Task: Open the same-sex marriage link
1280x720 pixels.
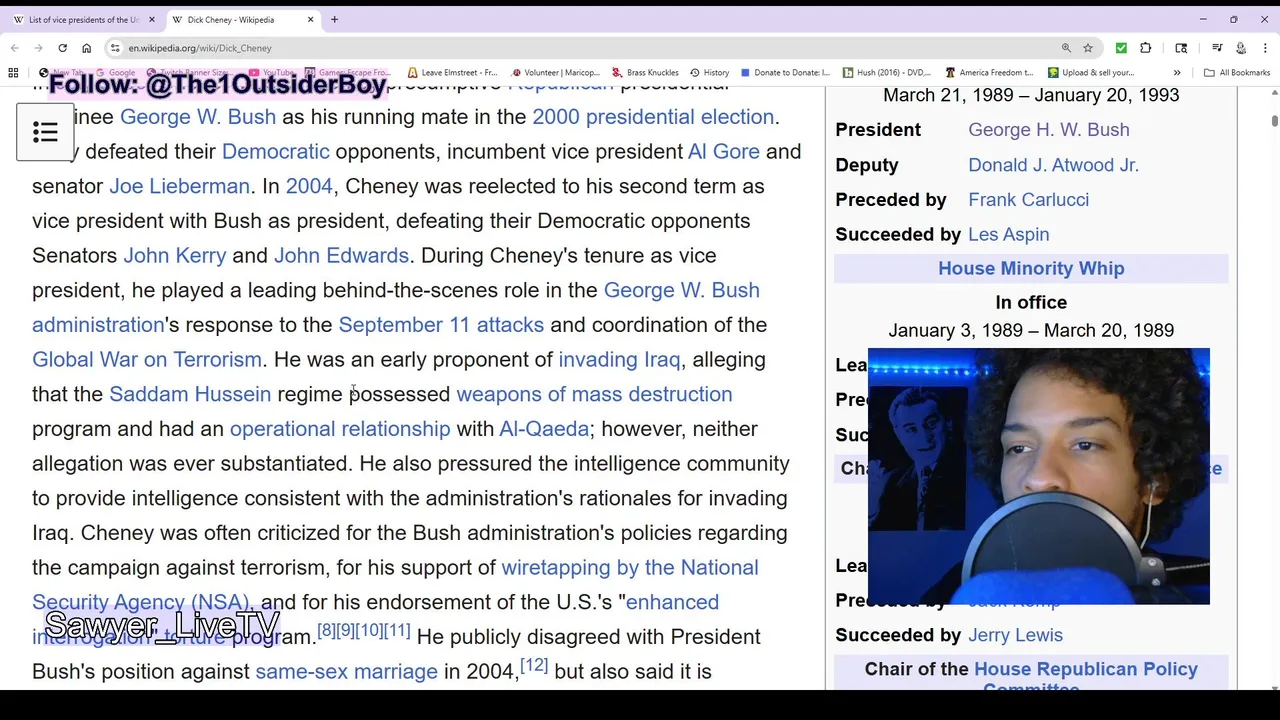Action: tap(346, 672)
